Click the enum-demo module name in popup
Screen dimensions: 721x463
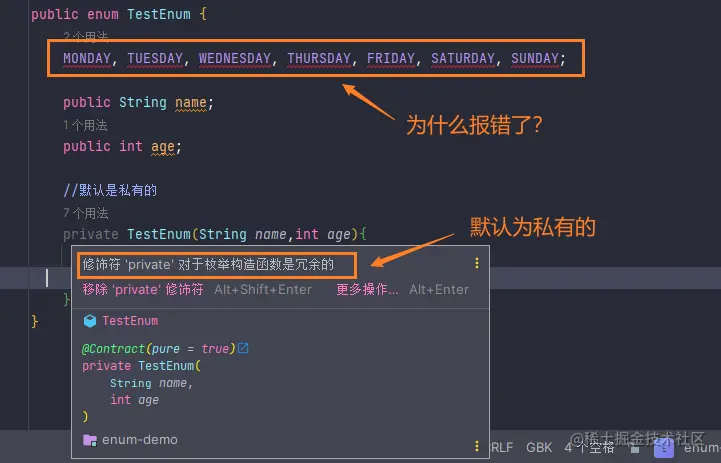(140, 440)
